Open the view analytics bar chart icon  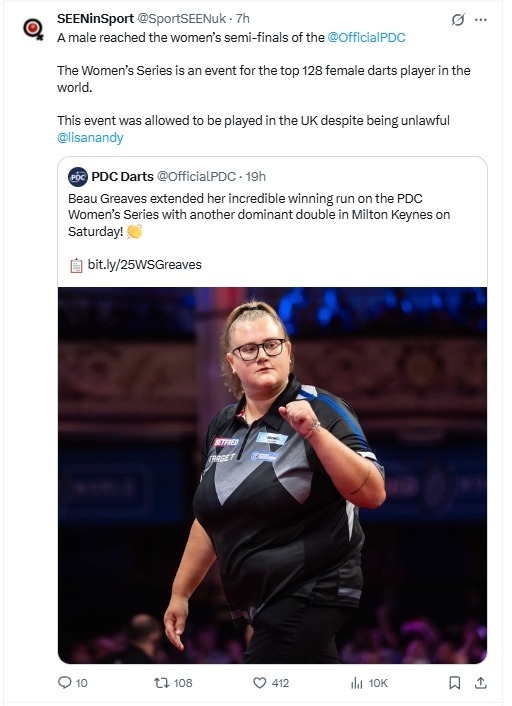(356, 683)
